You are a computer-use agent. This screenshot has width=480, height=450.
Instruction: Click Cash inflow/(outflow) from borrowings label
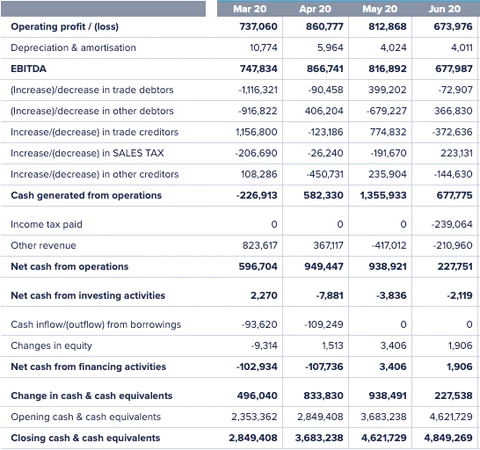tap(96, 324)
